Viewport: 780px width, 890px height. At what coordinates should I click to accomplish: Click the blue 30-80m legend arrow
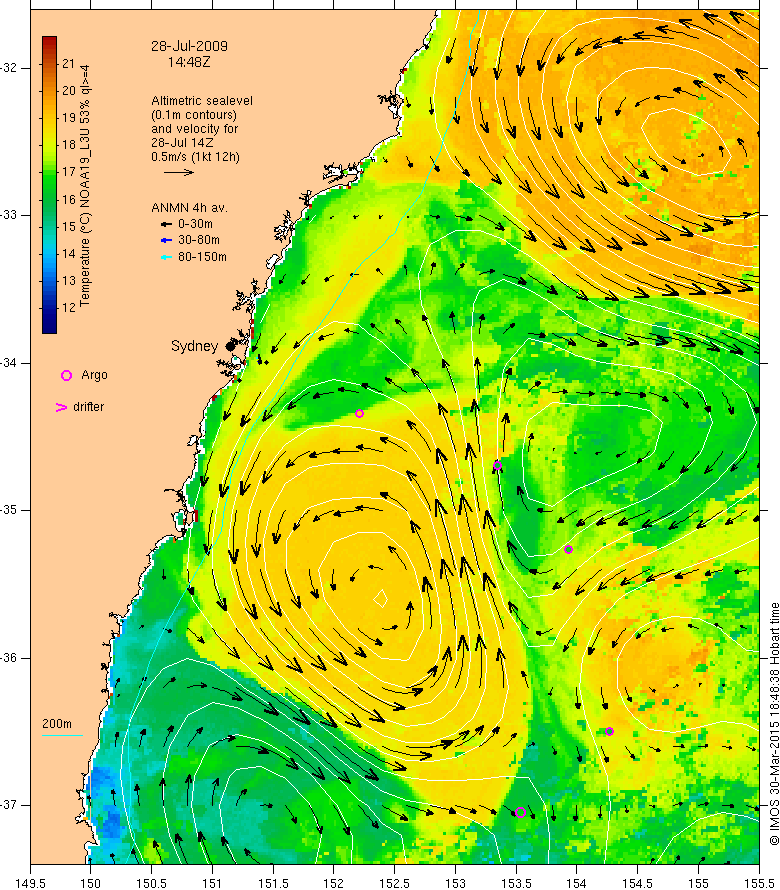[x=167, y=241]
